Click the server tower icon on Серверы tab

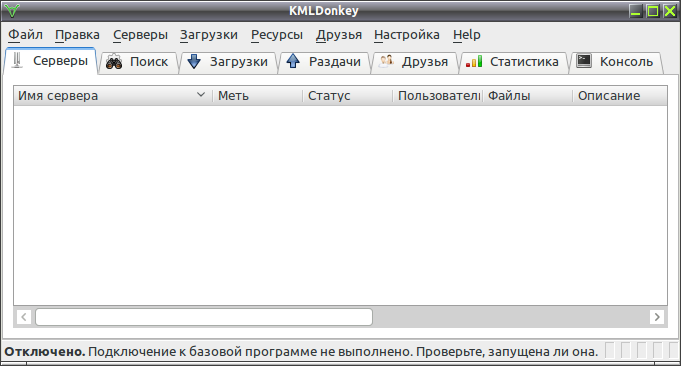17,60
